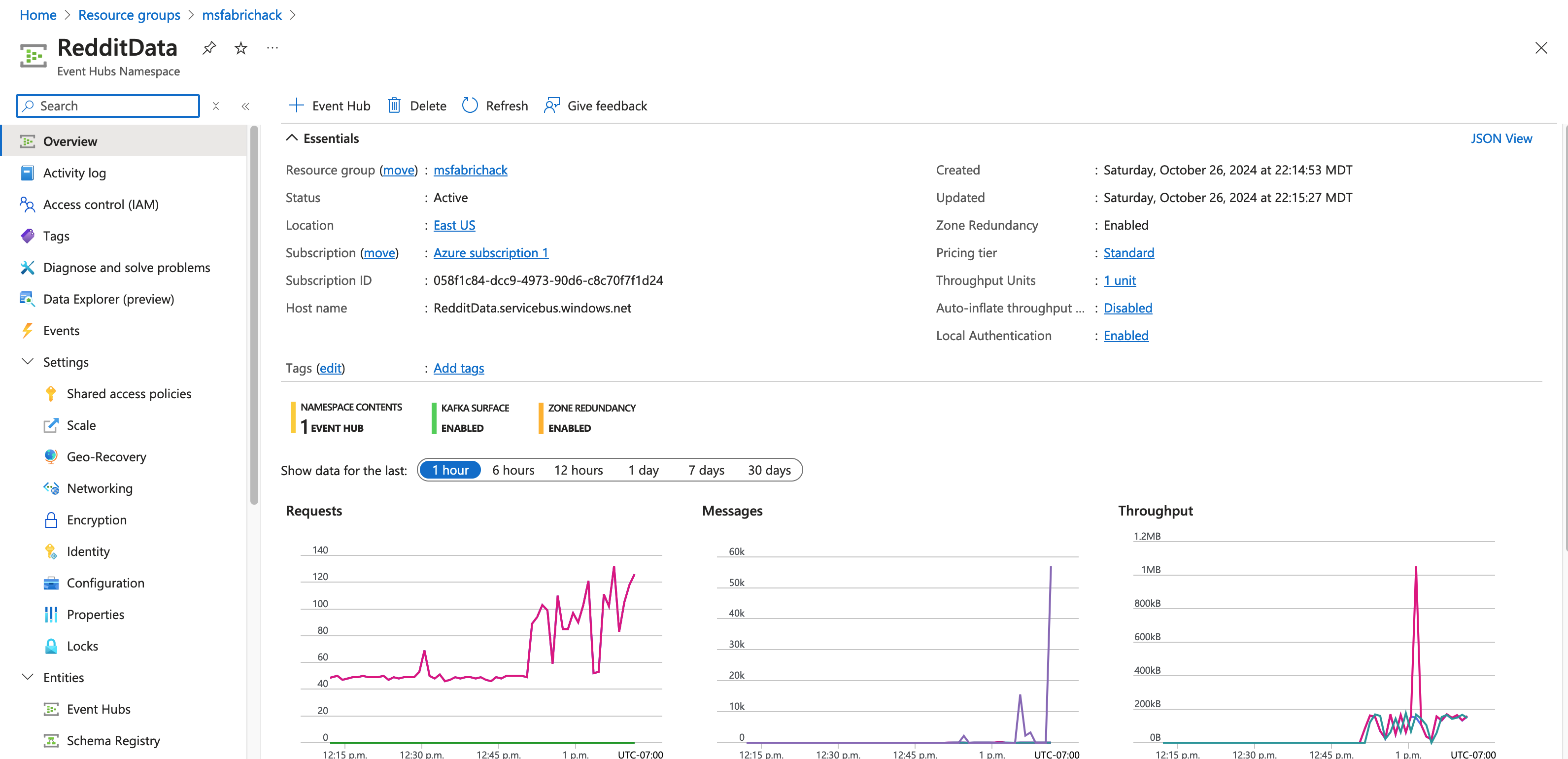Open JSON View link
This screenshot has height=759, width=1568.
click(1500, 138)
